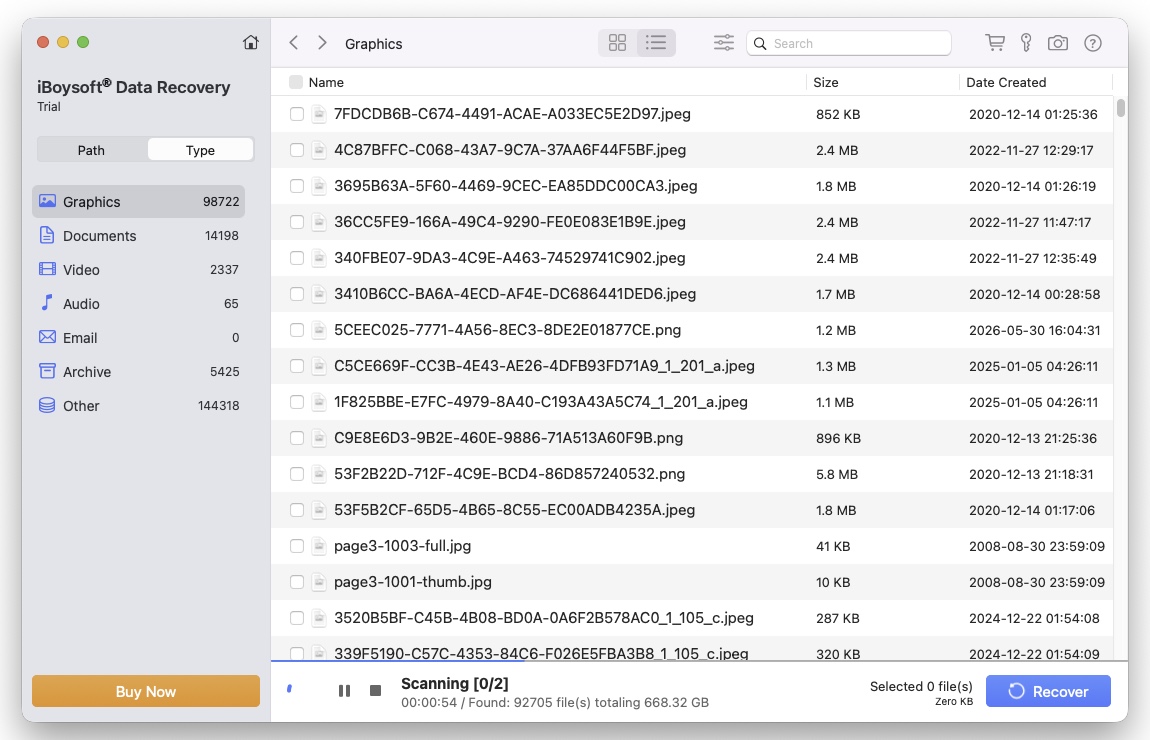
Task: Click the camera snapshot icon
Action: (1058, 43)
